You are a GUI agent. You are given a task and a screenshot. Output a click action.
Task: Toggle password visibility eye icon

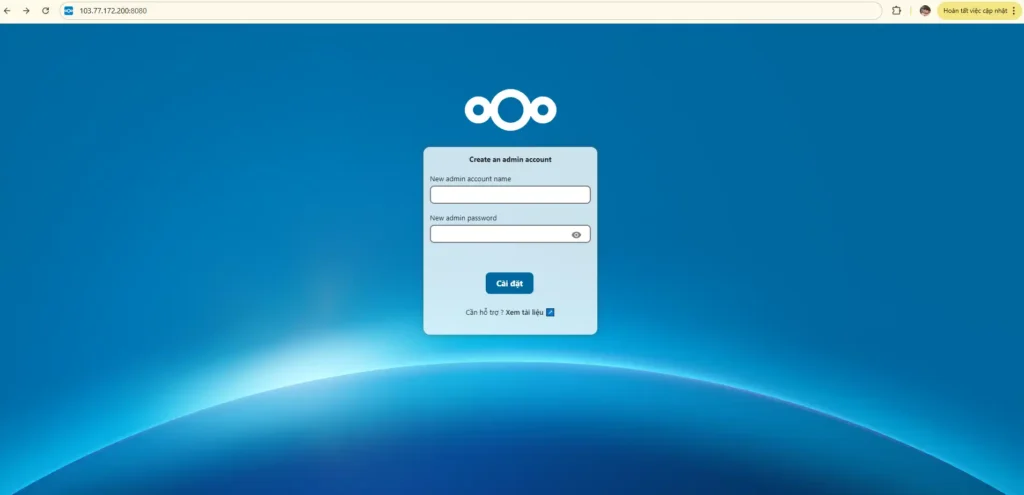tap(576, 234)
